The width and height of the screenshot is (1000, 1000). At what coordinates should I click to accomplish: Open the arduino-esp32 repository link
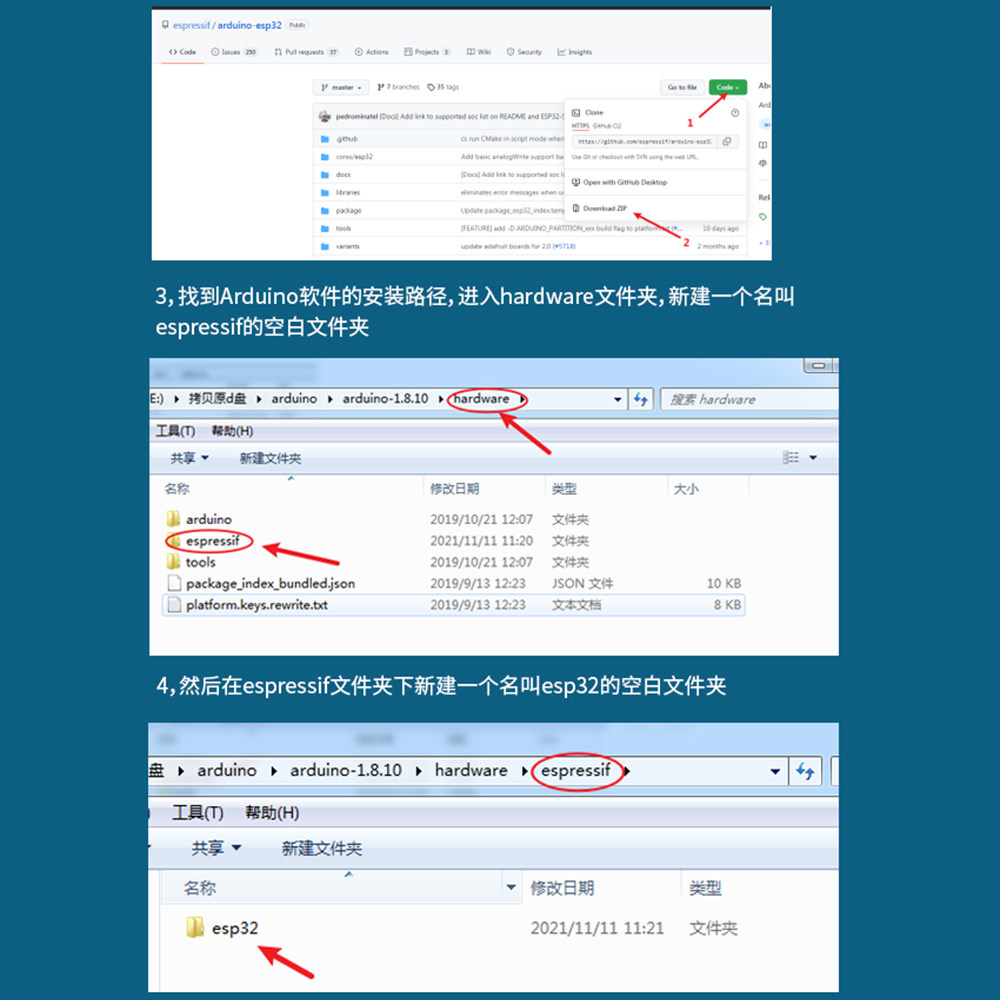pyautogui.click(x=249, y=26)
